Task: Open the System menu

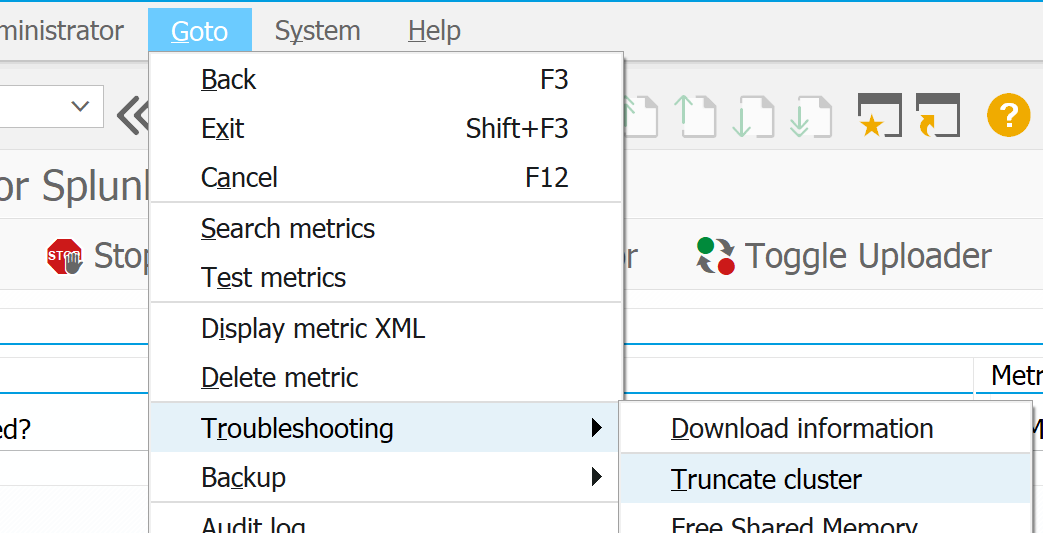Action: tap(317, 31)
